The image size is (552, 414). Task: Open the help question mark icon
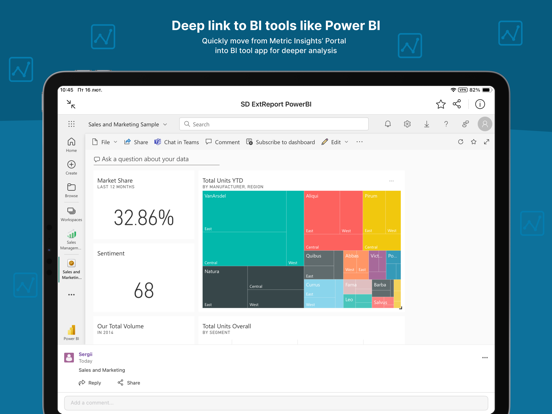click(x=446, y=124)
